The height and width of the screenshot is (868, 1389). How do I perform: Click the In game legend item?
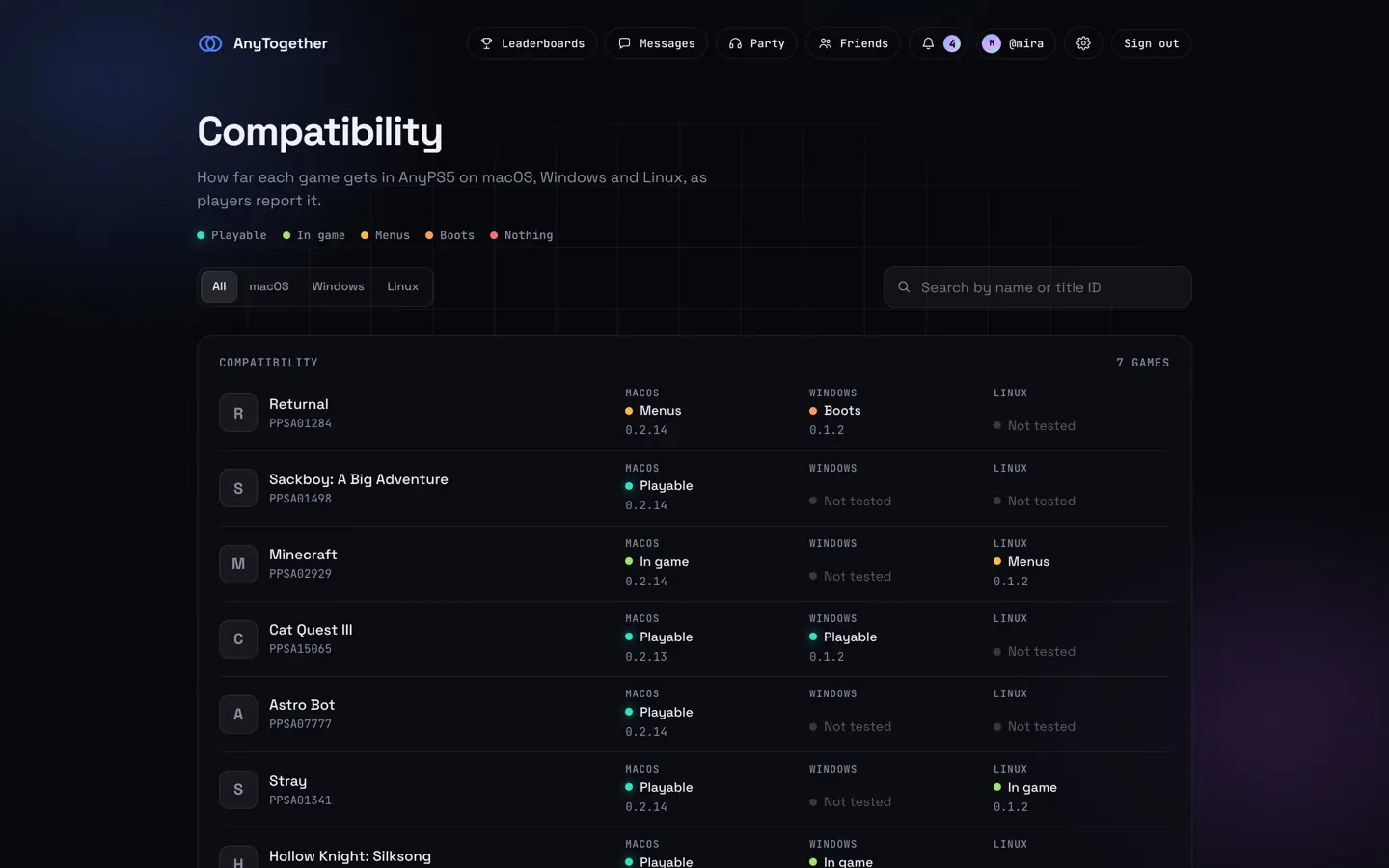[313, 235]
